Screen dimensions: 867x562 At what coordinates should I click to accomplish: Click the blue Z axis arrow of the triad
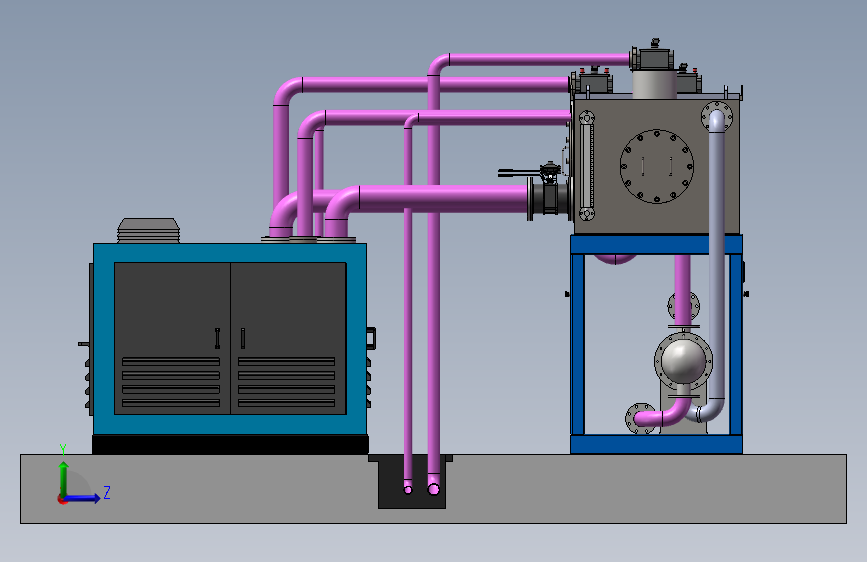pos(83,498)
